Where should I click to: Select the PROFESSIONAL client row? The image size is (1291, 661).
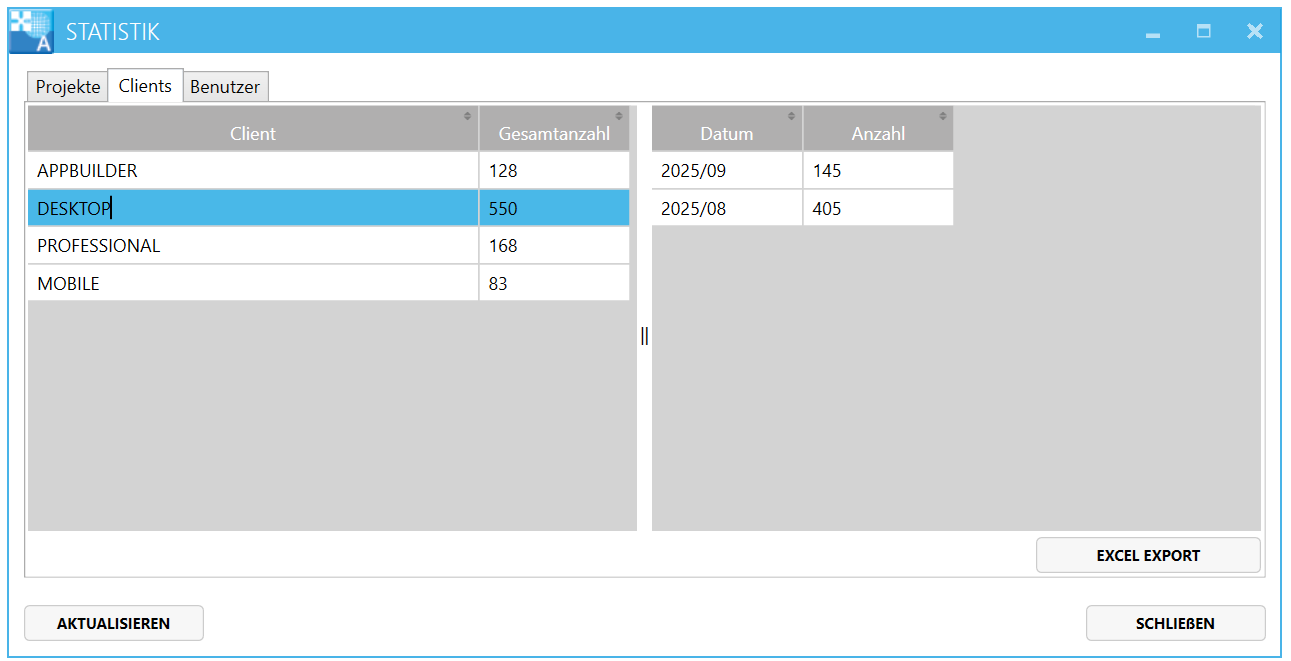(252, 246)
